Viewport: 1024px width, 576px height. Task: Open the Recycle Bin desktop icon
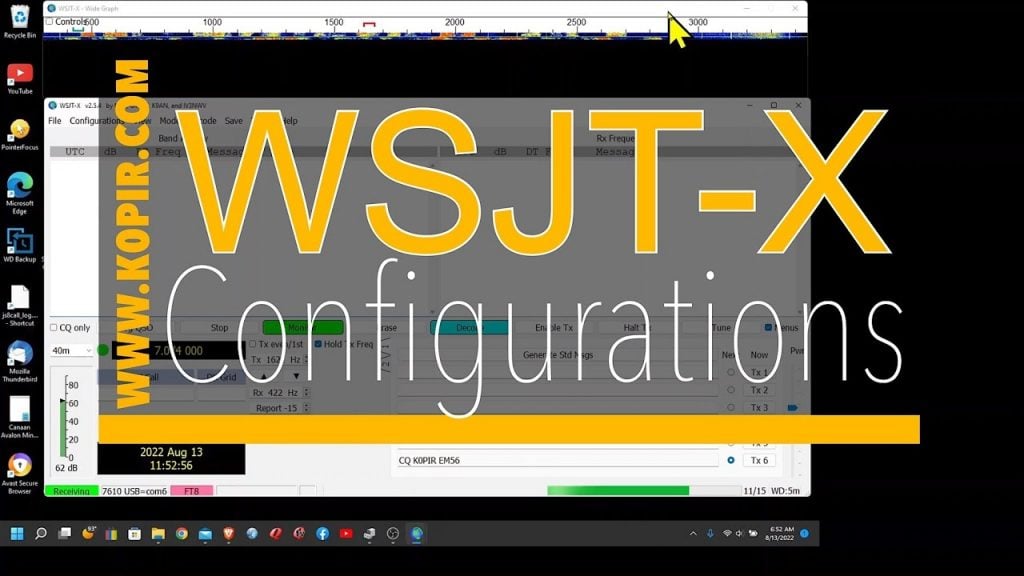pos(20,21)
